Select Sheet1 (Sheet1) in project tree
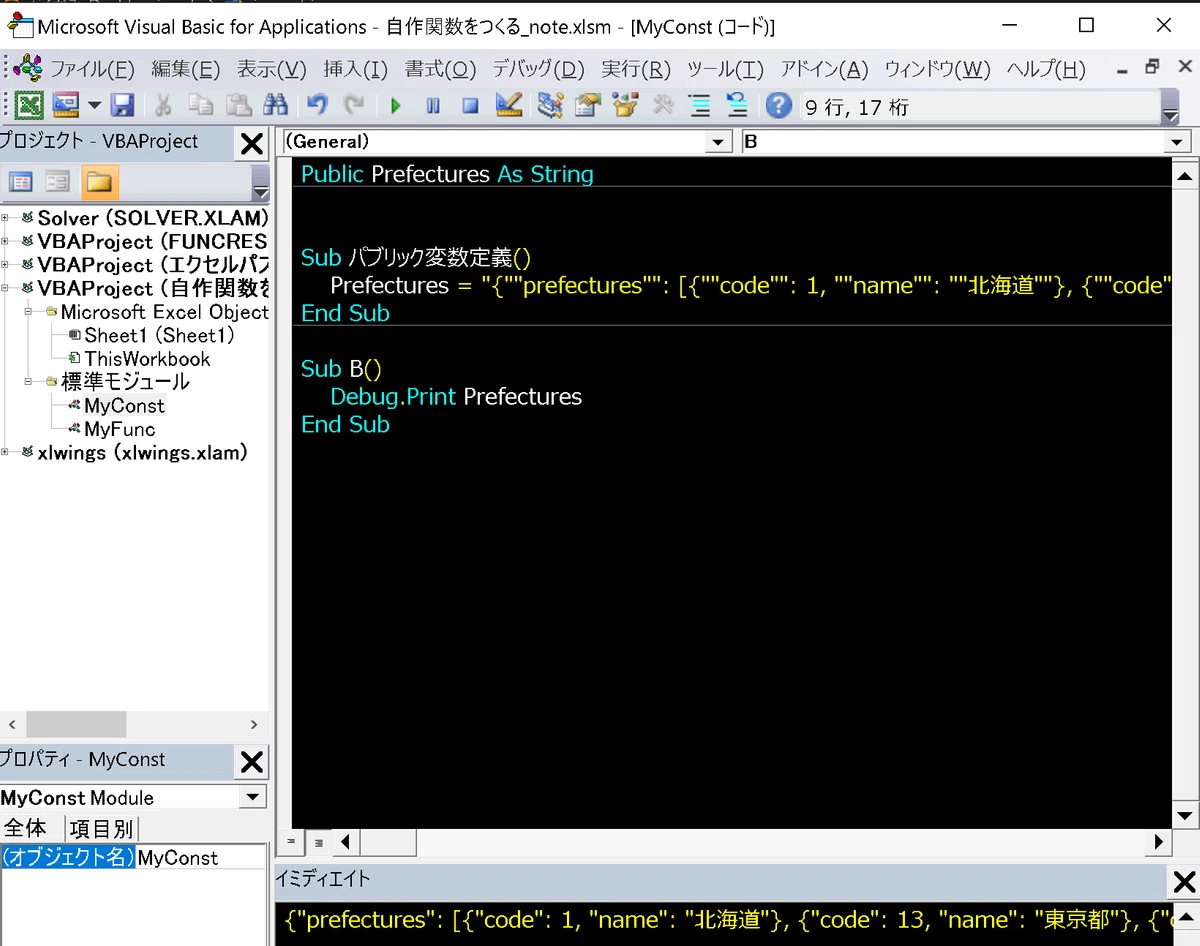Screen dimensions: 1200x946 [x=158, y=335]
